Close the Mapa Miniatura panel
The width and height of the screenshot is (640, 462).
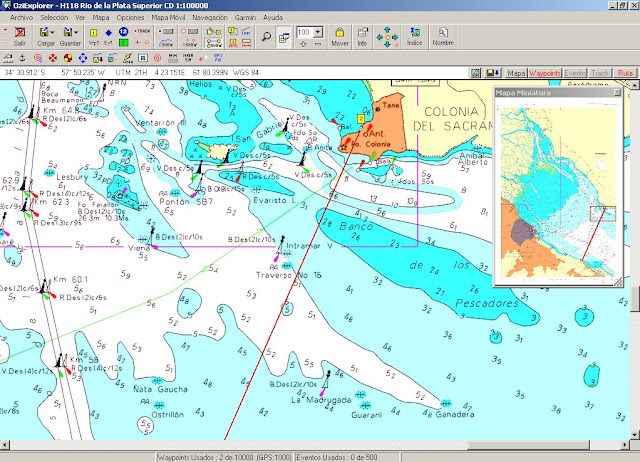[618, 93]
